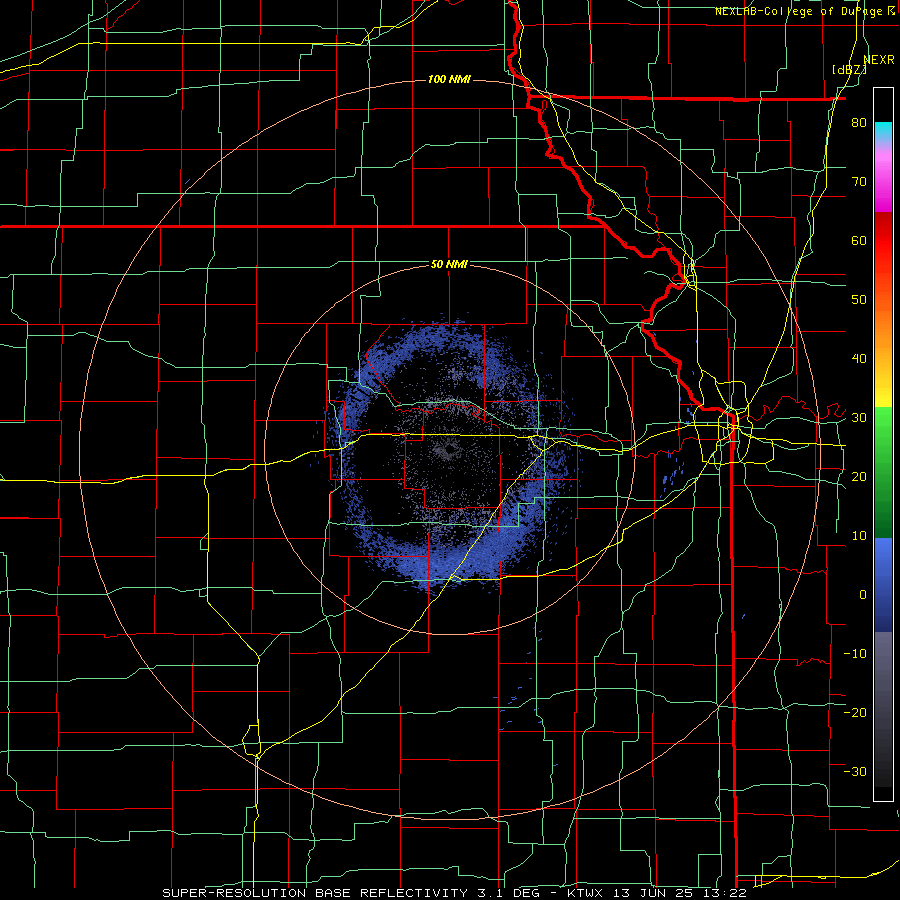Click the 50 value on the dBZ scale
Image resolution: width=900 pixels, height=900 pixels.
pos(859,300)
